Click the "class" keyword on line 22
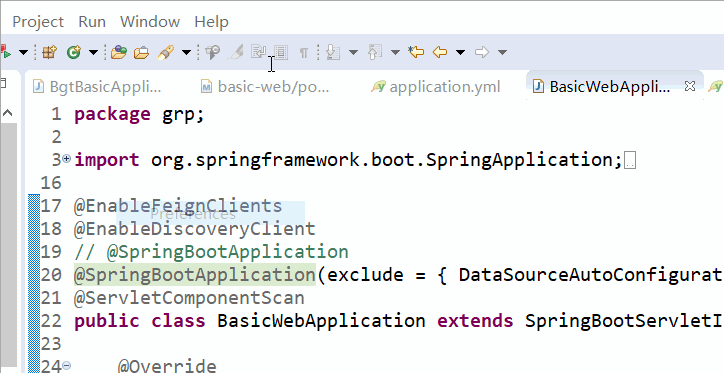This screenshot has width=724, height=373. (x=178, y=320)
